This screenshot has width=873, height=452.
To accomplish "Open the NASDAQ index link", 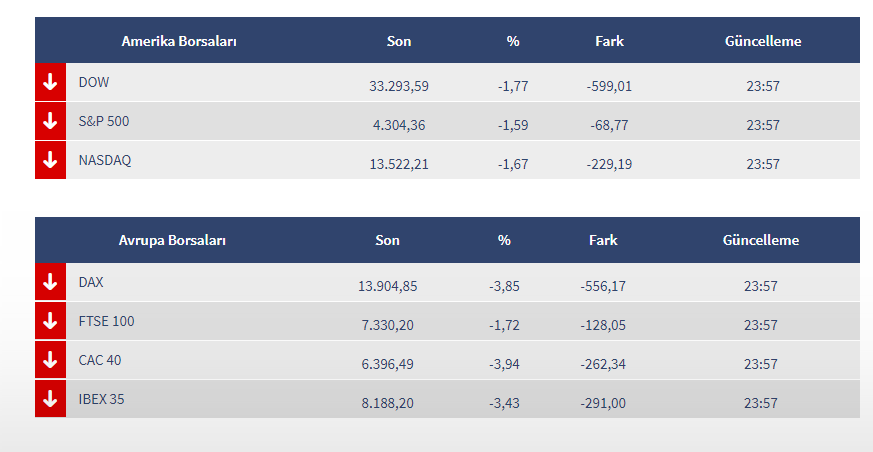I will click(x=105, y=160).
